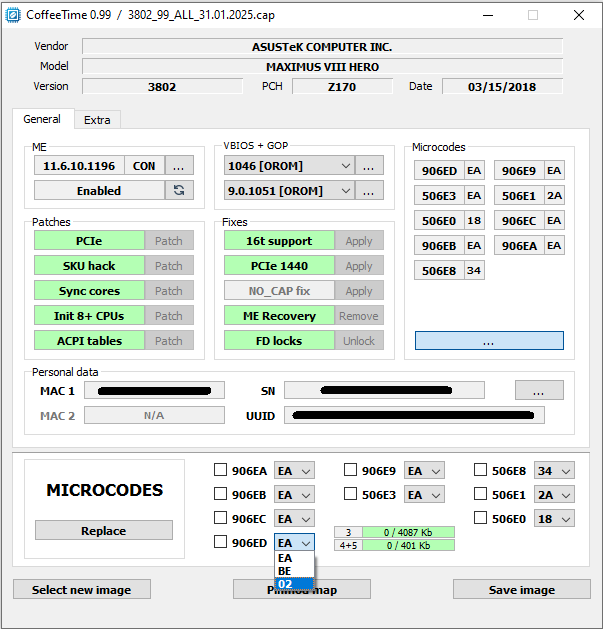This screenshot has height=629, width=603.
Task: Check the 506E8 microcode box
Action: (480, 470)
